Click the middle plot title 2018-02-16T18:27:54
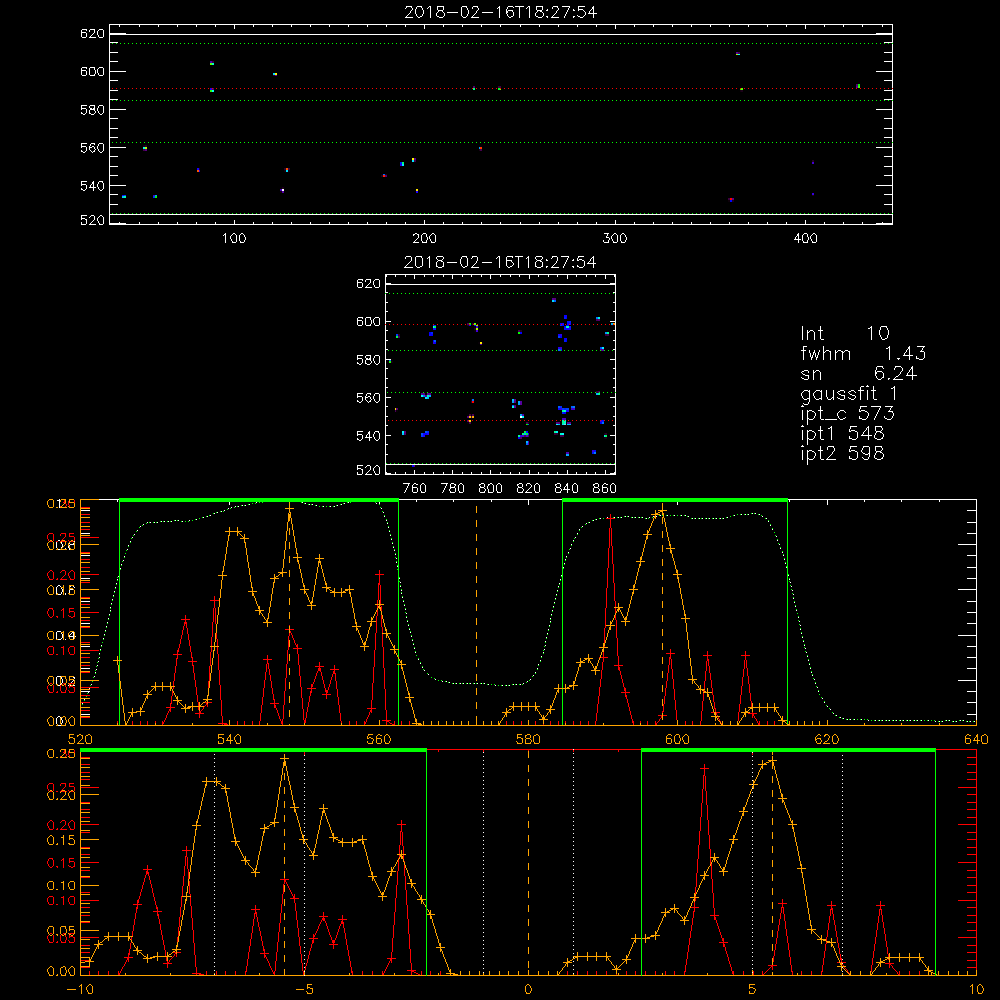The height and width of the screenshot is (1000, 1000). coord(501,262)
